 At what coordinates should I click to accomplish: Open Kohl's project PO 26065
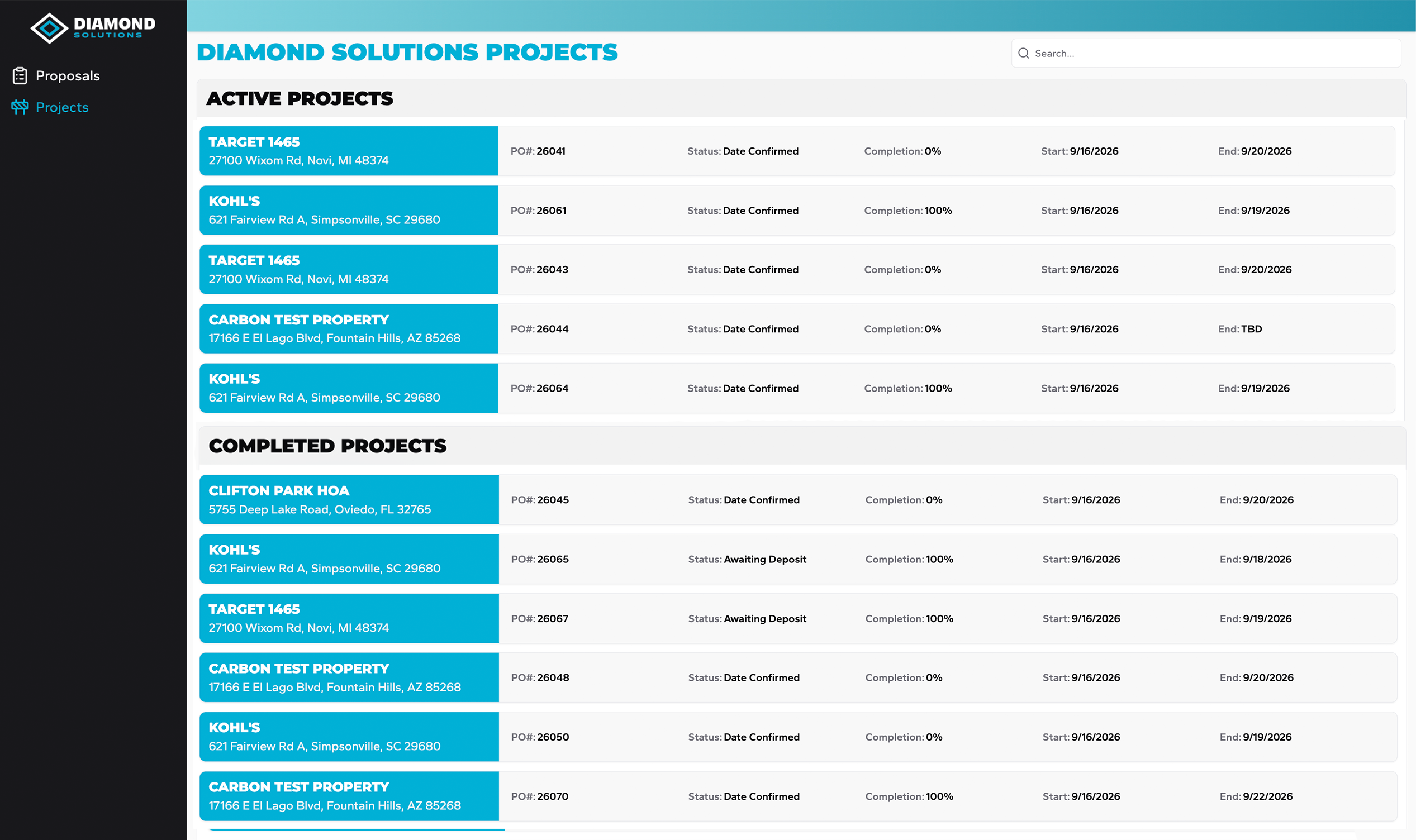(x=799, y=559)
